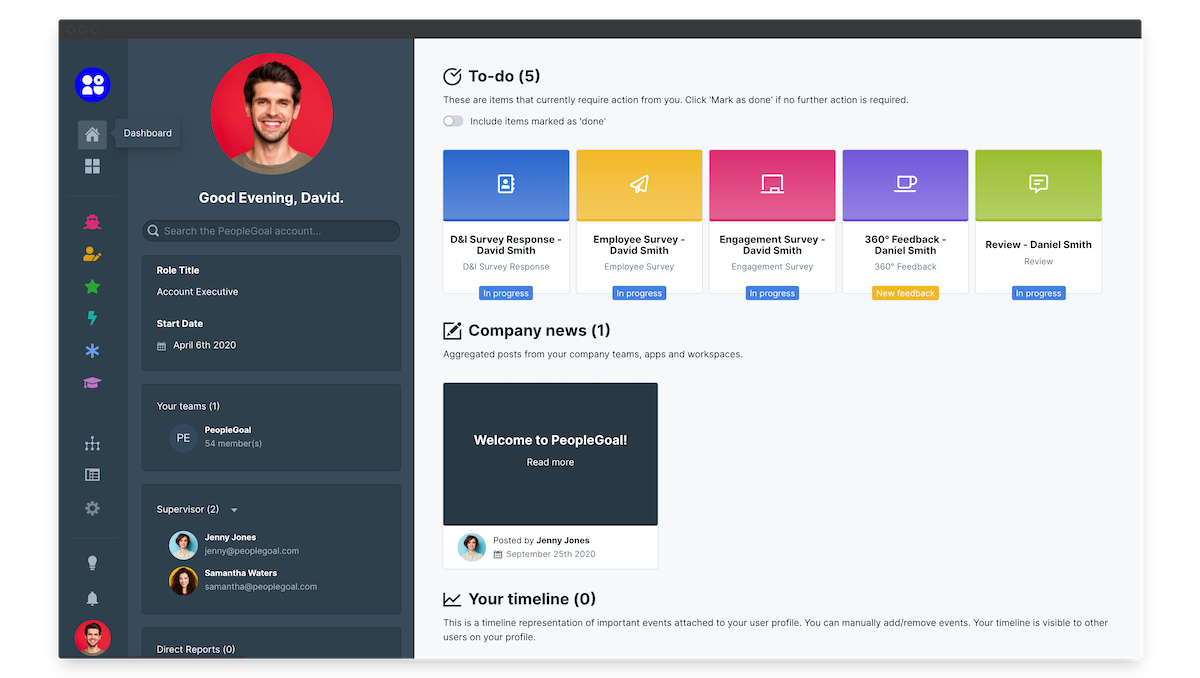Open Samantha Waters supervisor entry
The image size is (1200, 678).
(243, 580)
